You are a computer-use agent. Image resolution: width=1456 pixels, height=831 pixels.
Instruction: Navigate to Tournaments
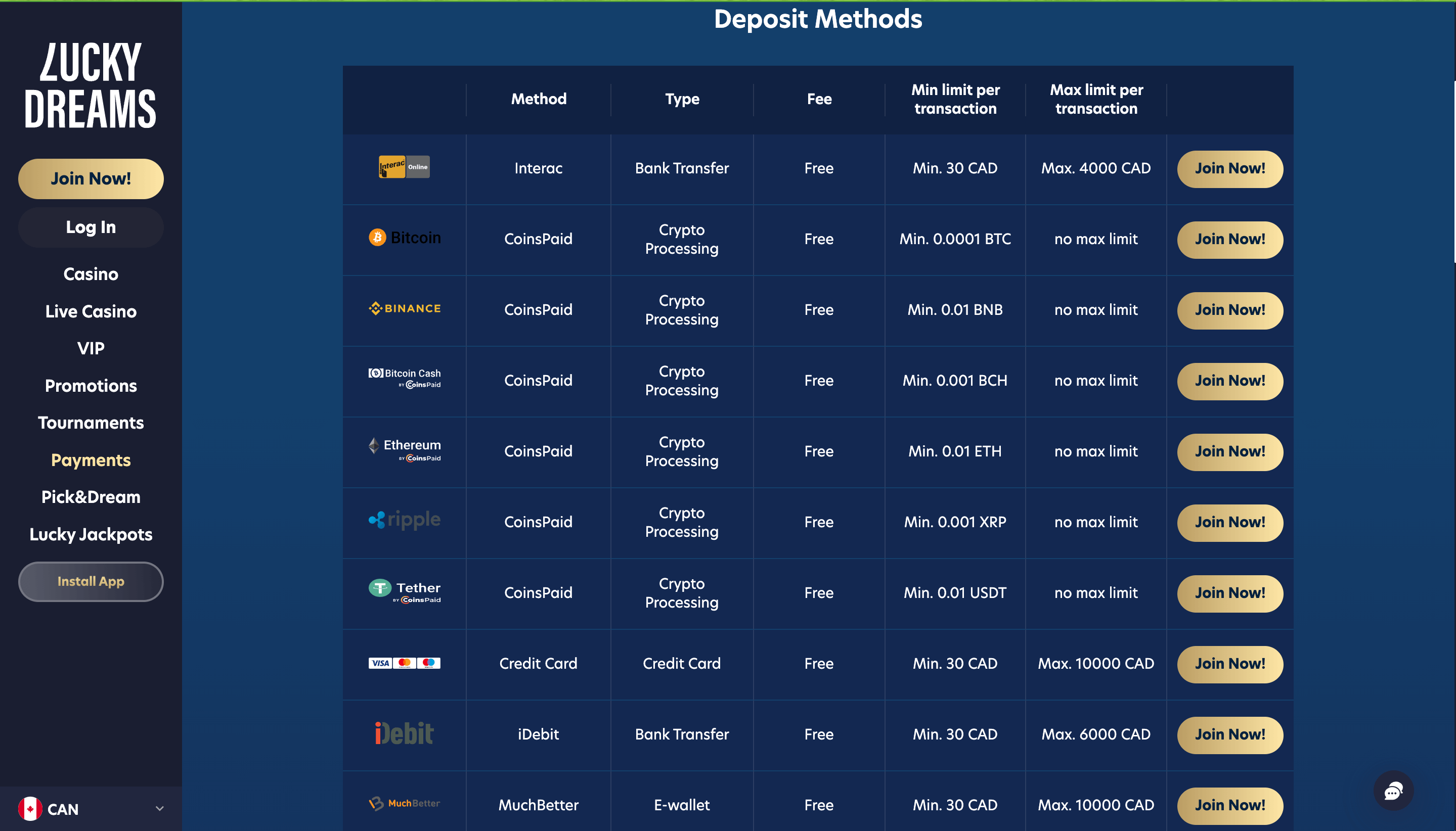click(91, 423)
